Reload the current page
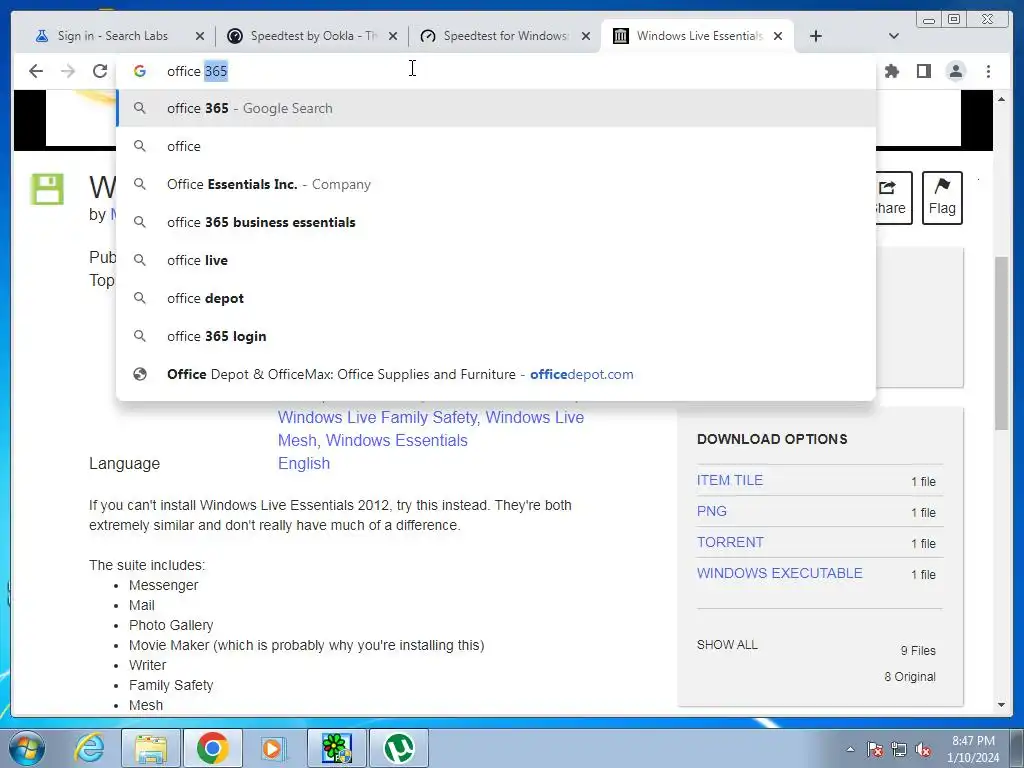 pos(100,71)
